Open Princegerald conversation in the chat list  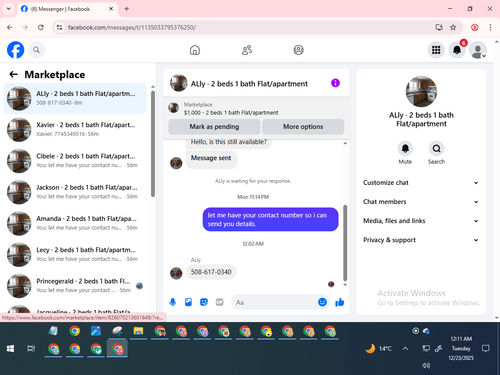pos(75,286)
